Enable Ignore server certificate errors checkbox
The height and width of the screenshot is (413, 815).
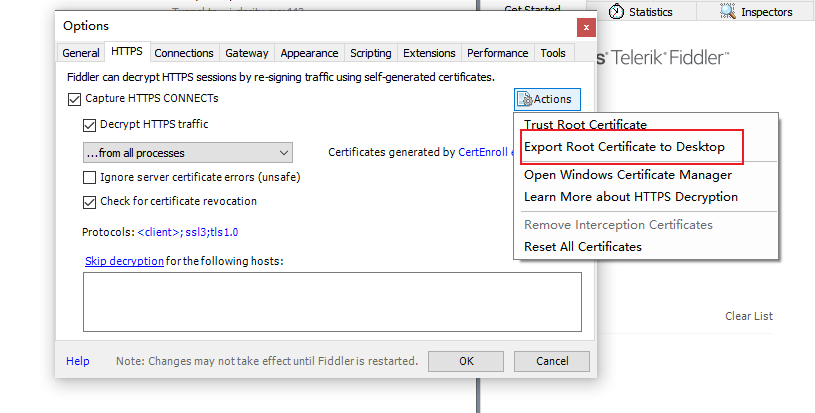point(89,178)
